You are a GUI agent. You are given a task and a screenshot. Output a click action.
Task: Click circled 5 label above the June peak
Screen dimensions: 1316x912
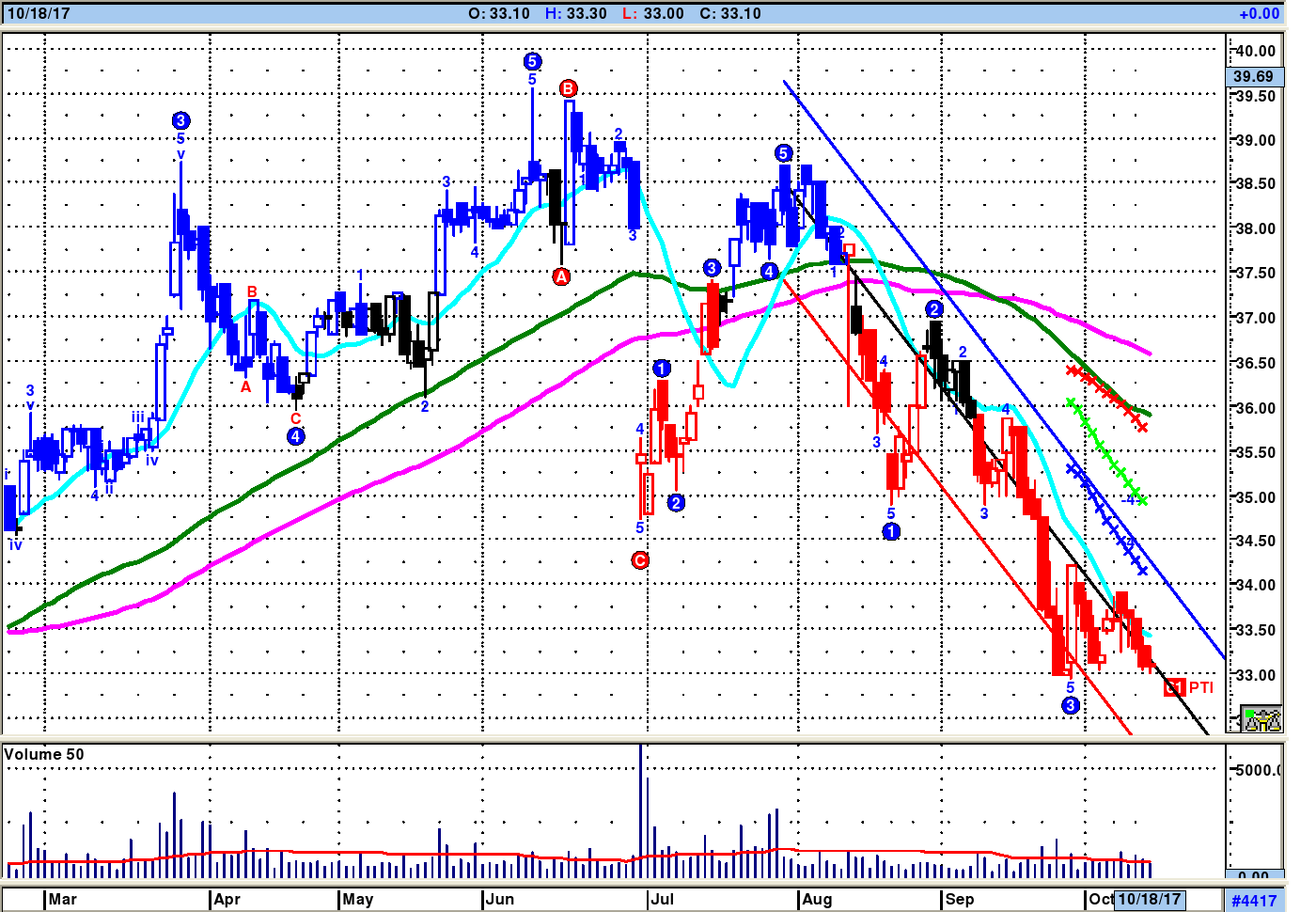532,61
